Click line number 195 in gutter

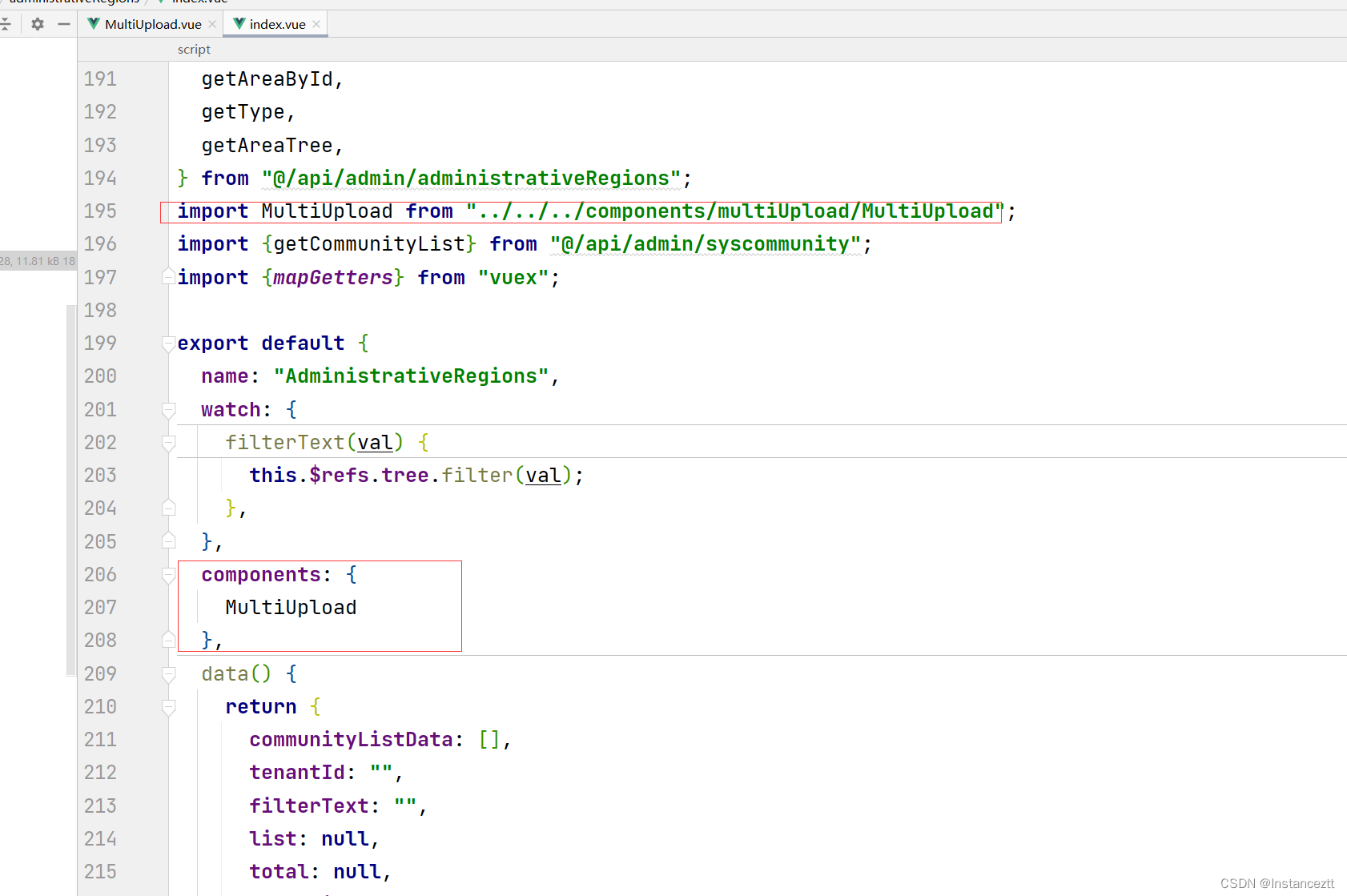click(100, 211)
